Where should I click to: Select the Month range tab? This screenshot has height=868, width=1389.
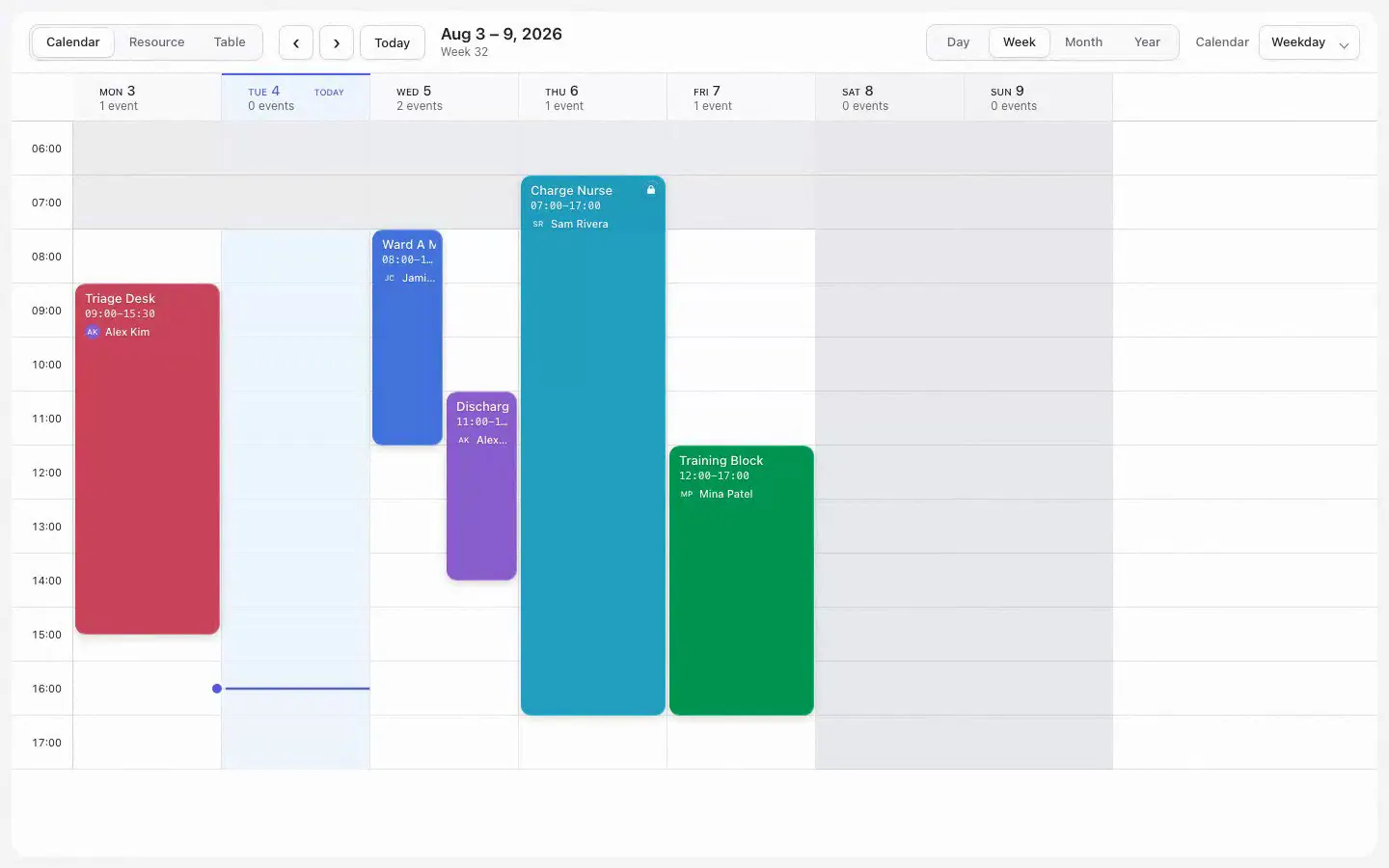click(1083, 42)
